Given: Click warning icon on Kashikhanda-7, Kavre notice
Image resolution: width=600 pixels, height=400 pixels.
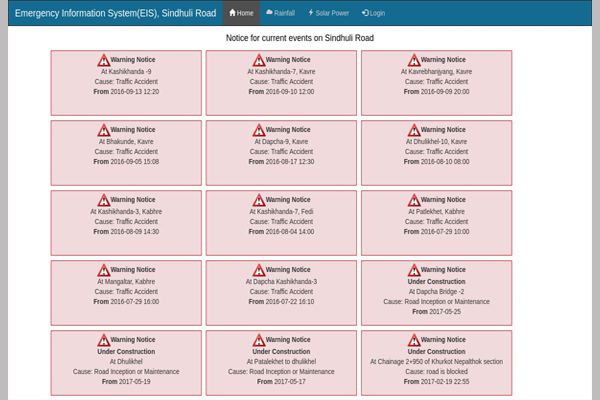Looking at the screenshot, I should click(259, 60).
